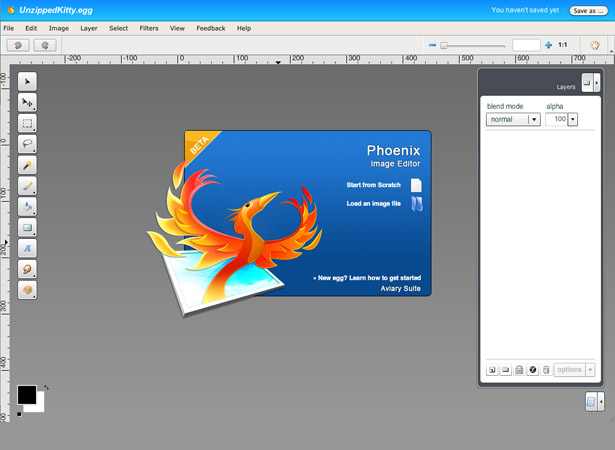Open the View menu
Viewport: 615px width, 450px height.
[177, 28]
